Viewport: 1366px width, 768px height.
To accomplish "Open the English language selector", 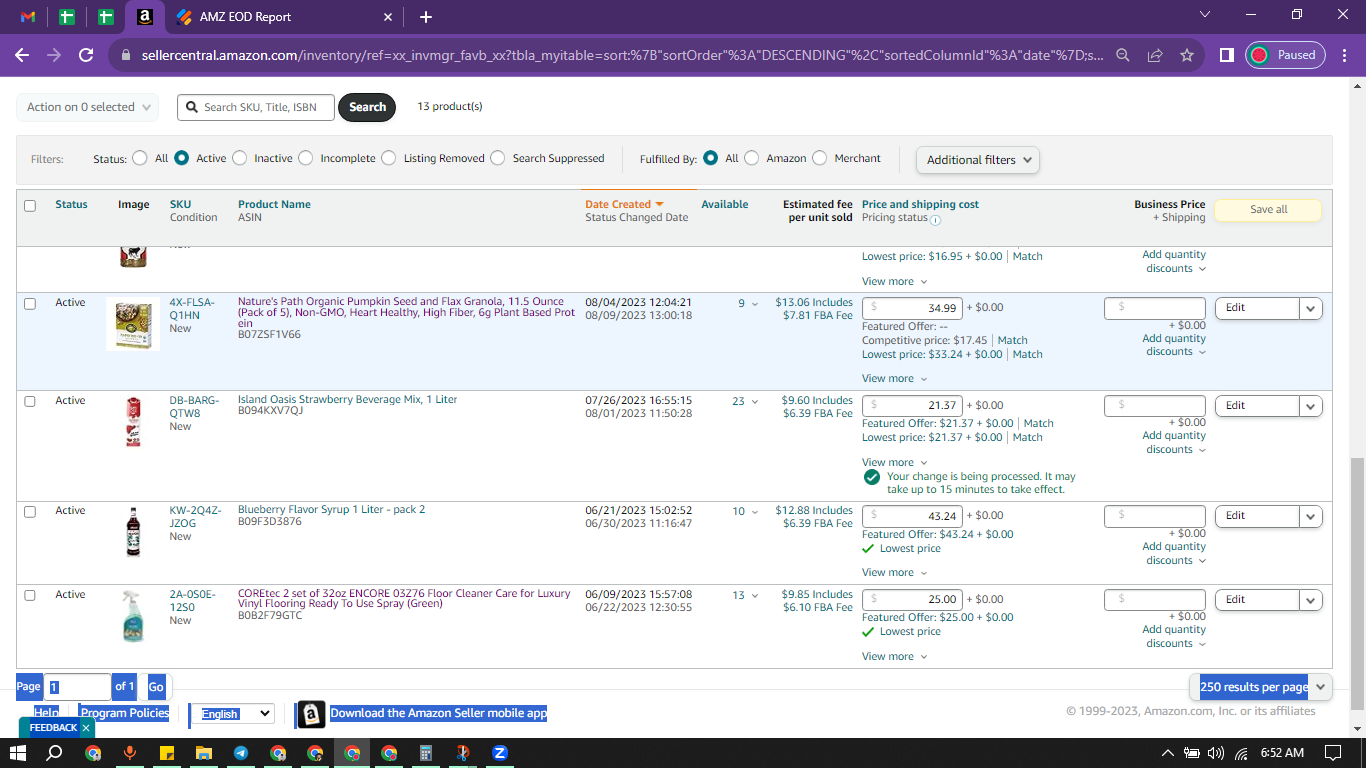I will [232, 714].
